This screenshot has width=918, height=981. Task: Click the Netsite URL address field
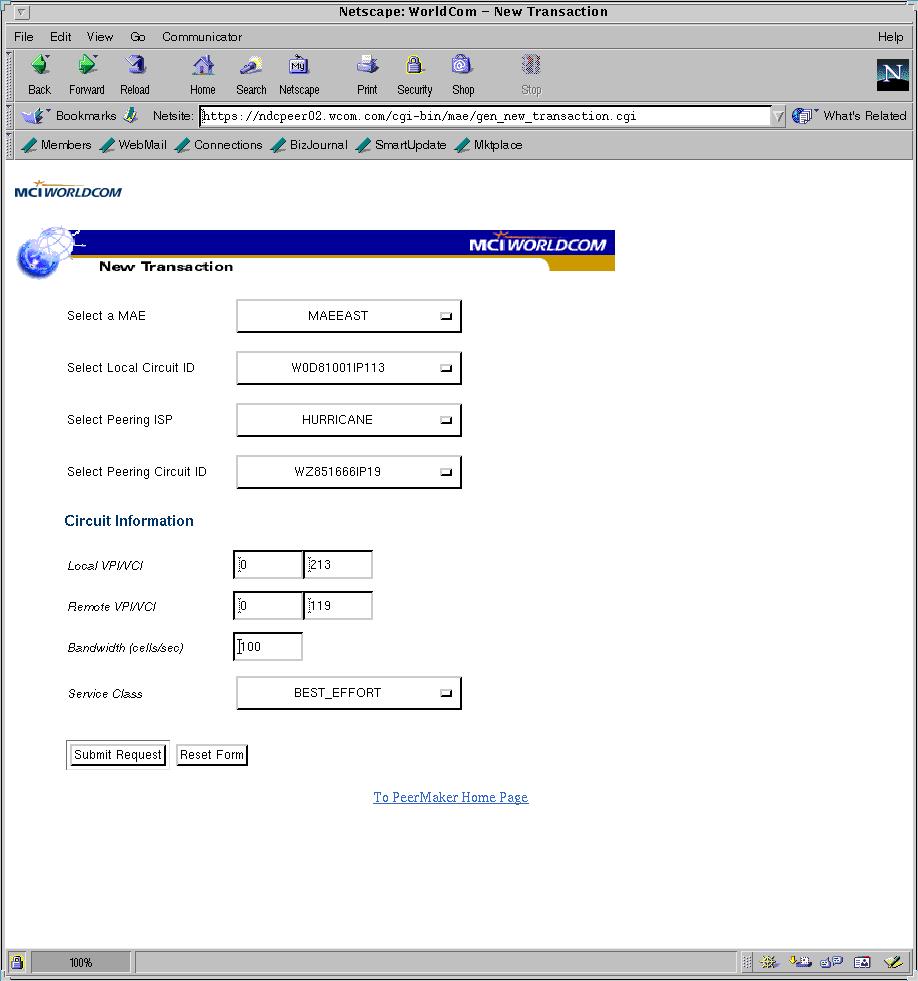point(485,116)
